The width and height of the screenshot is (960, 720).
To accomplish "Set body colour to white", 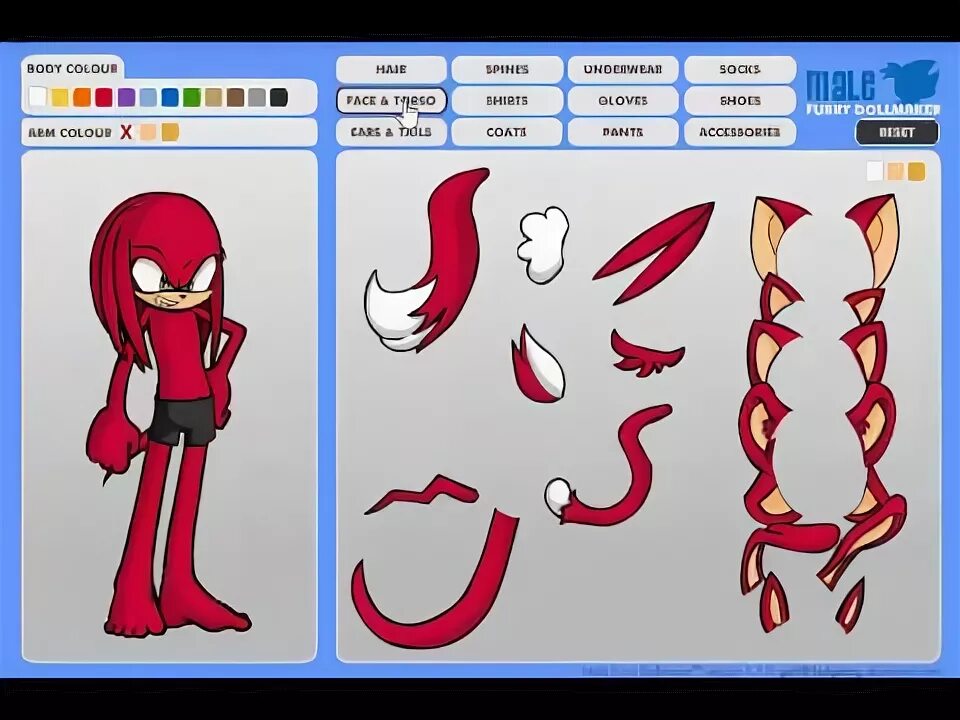I will [38, 97].
